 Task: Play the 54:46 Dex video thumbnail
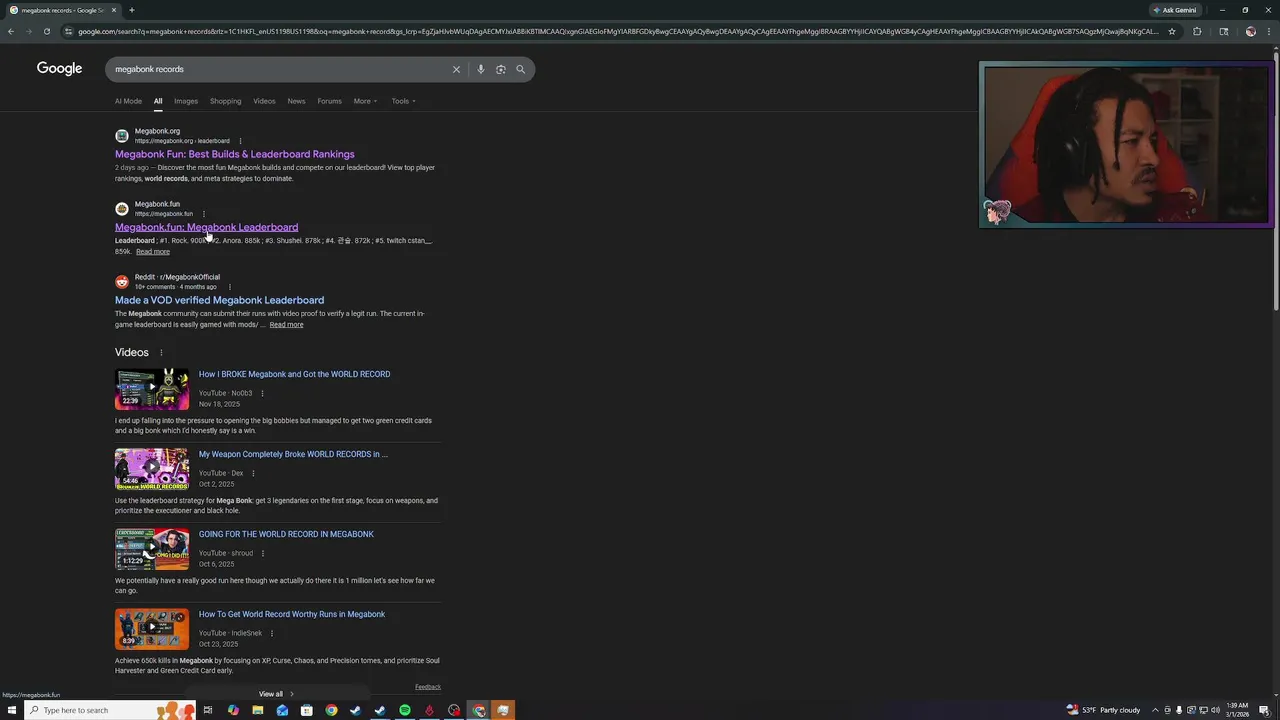152,469
